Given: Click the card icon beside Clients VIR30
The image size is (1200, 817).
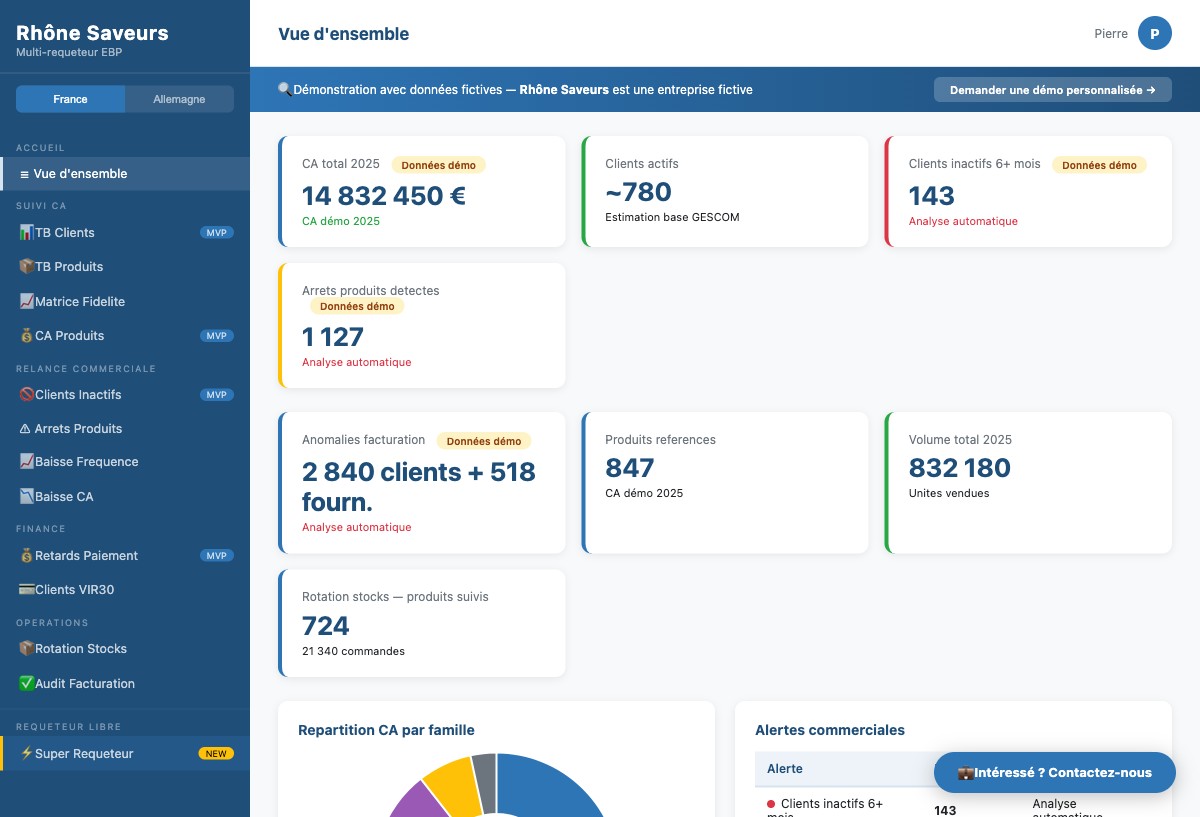Looking at the screenshot, I should coord(27,590).
